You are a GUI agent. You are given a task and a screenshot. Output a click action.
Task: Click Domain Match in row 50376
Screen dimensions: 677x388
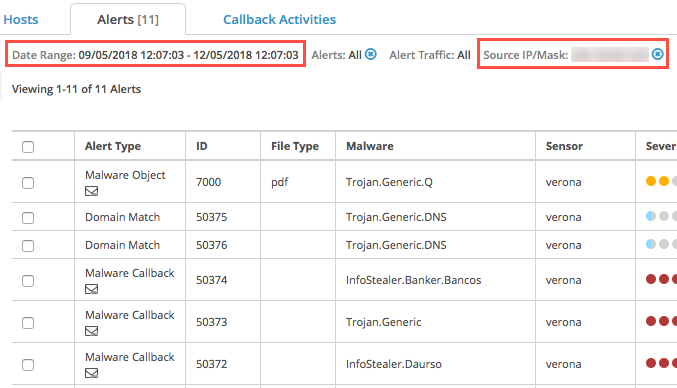(x=122, y=245)
